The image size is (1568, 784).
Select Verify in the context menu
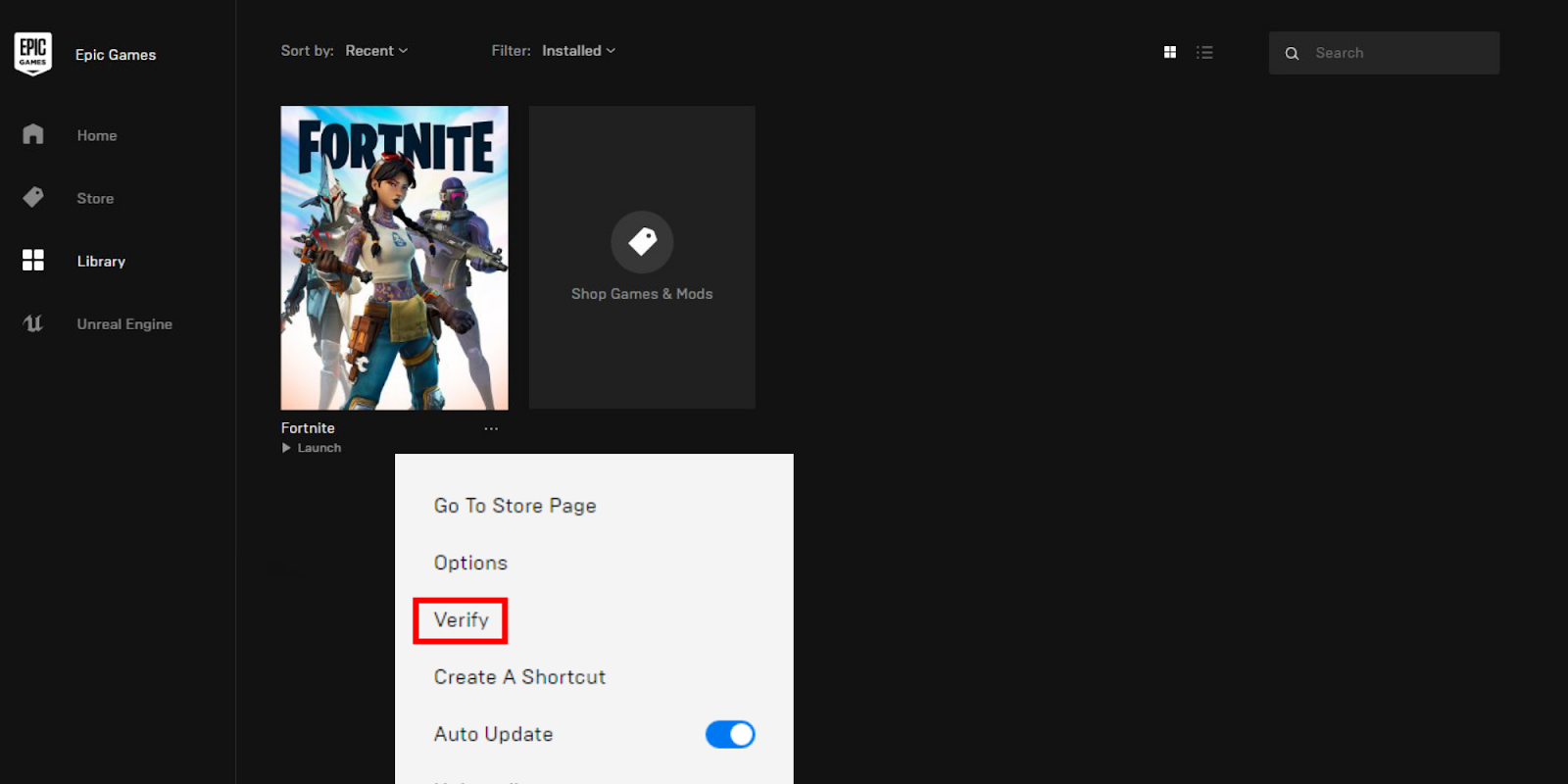pyautogui.click(x=461, y=620)
